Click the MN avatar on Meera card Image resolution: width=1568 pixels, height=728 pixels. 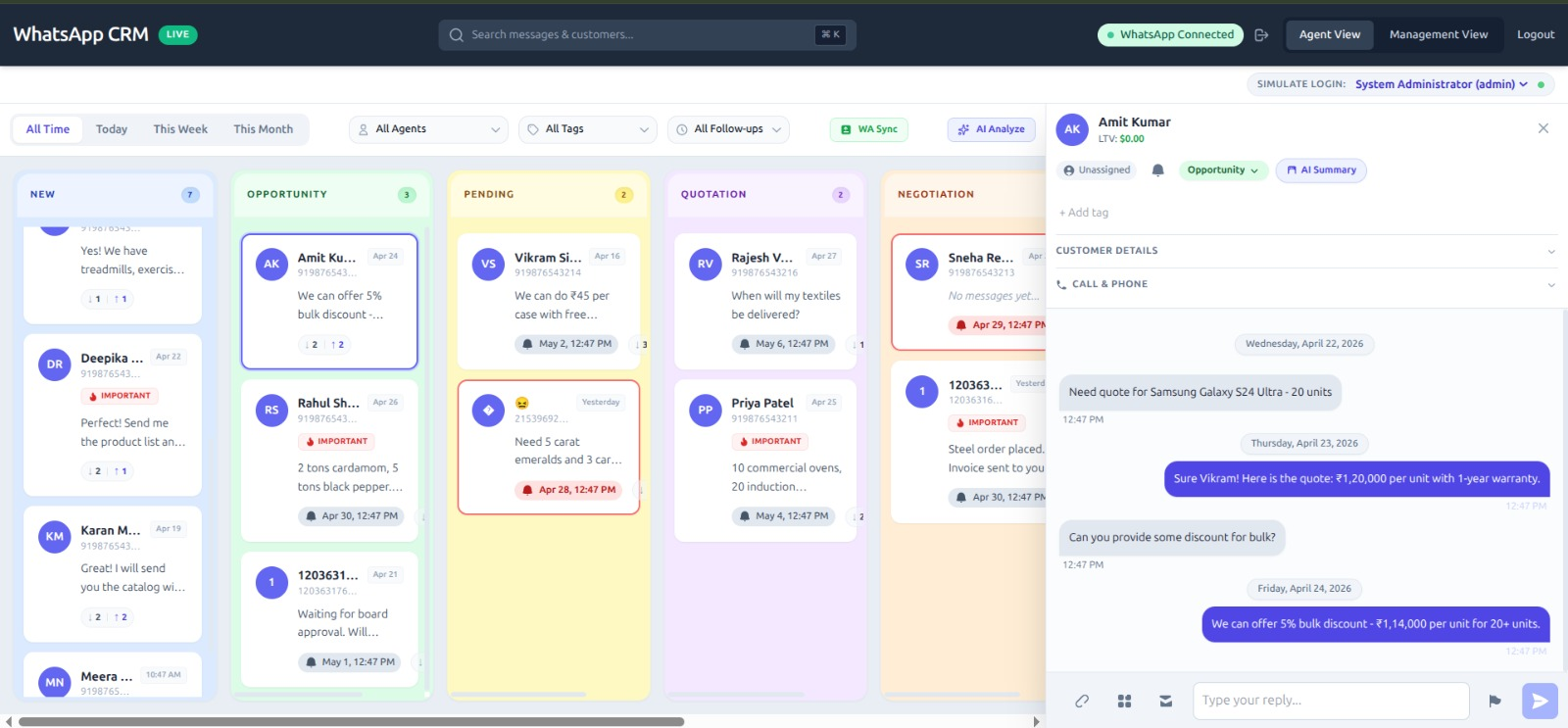coord(55,683)
